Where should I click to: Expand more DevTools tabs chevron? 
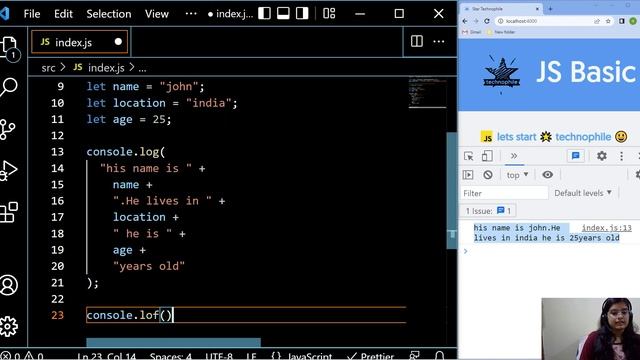pos(514,156)
